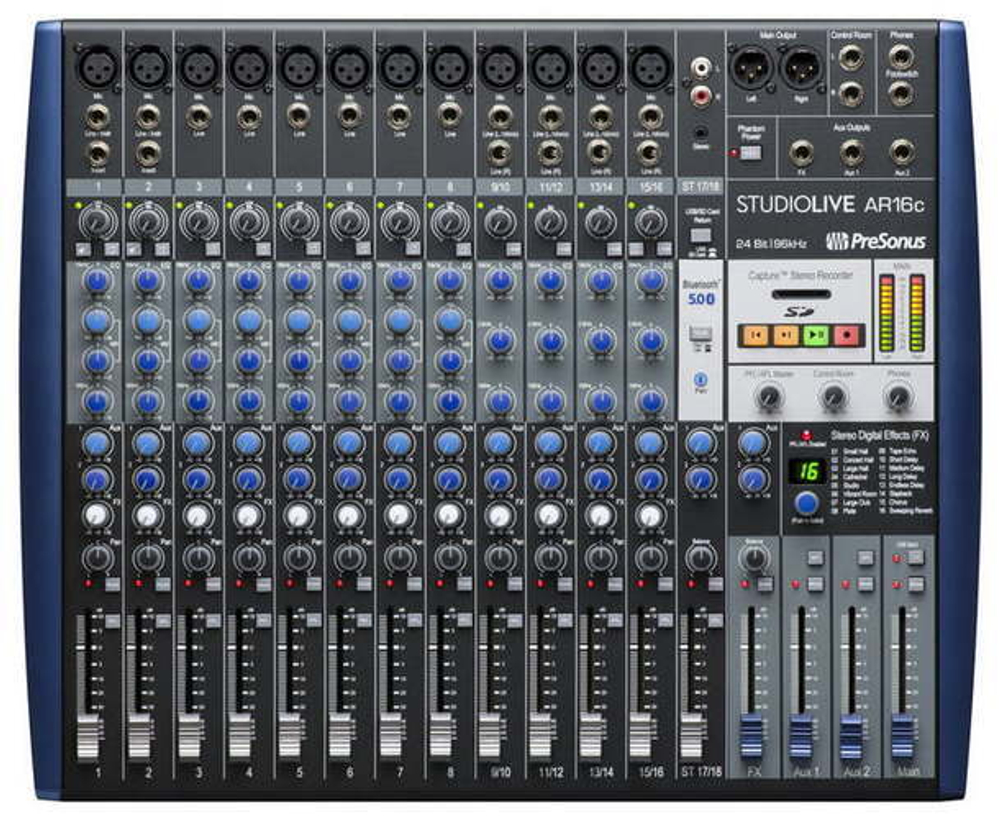Screen dimensions: 1000x820
Task: Tap the next-track transport button
Action: tap(784, 333)
